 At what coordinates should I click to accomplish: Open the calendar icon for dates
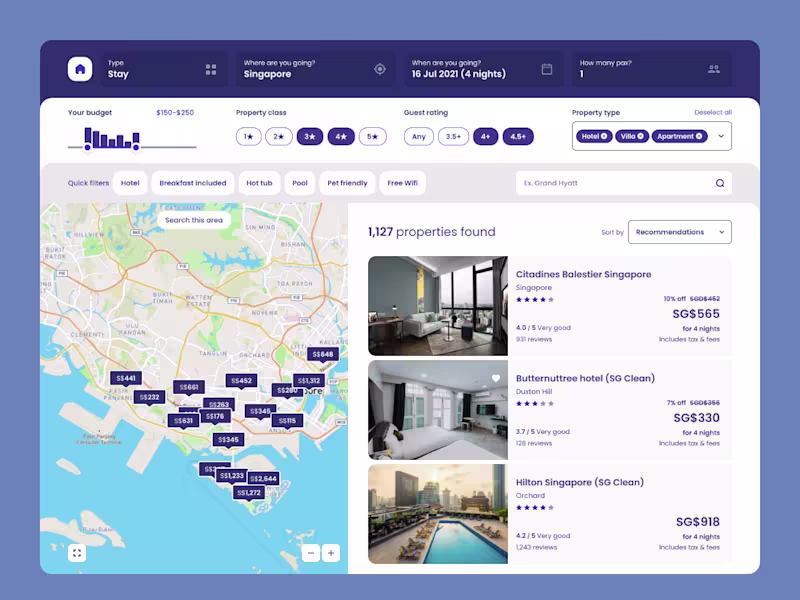point(546,69)
